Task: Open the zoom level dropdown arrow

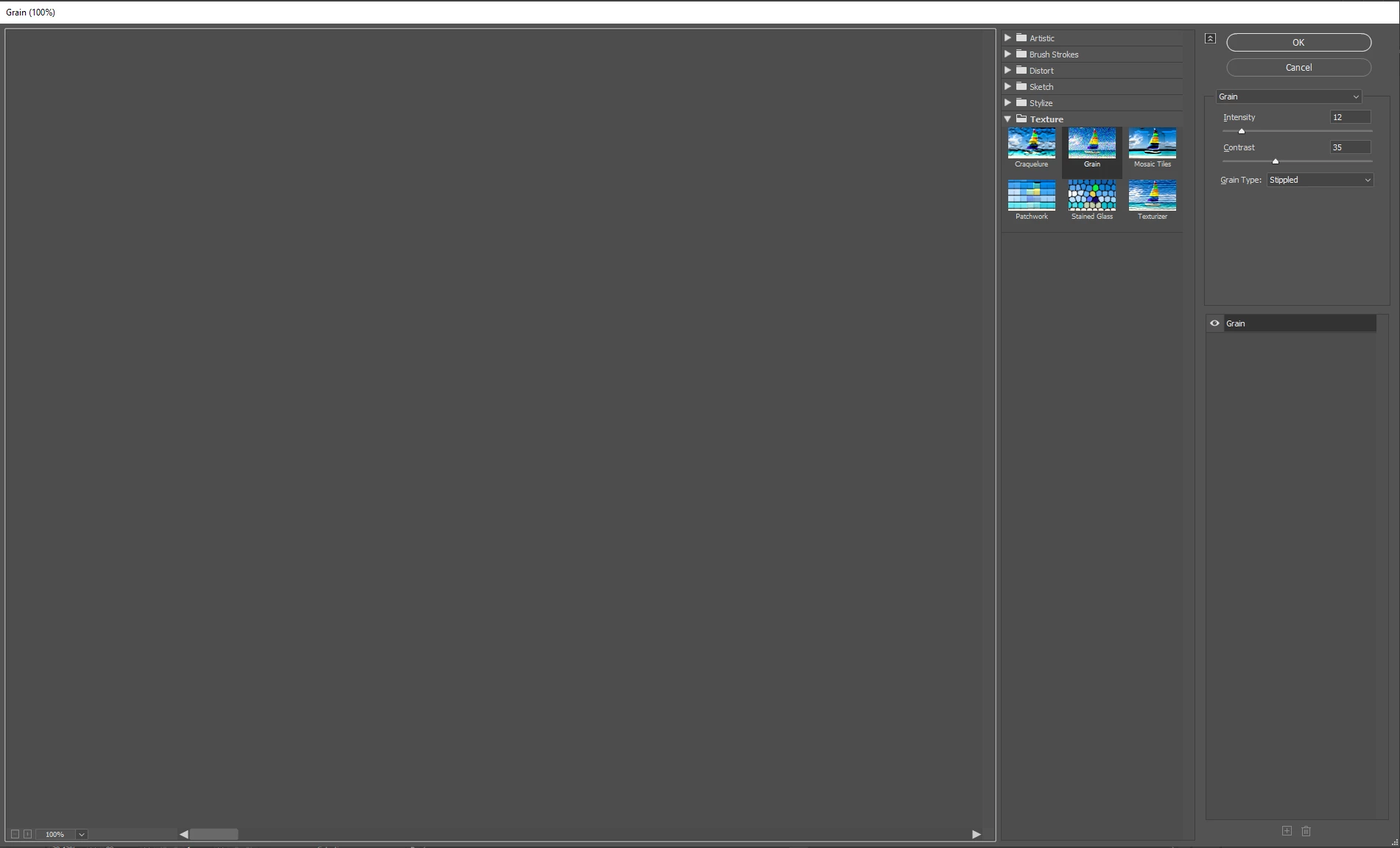Action: point(82,834)
